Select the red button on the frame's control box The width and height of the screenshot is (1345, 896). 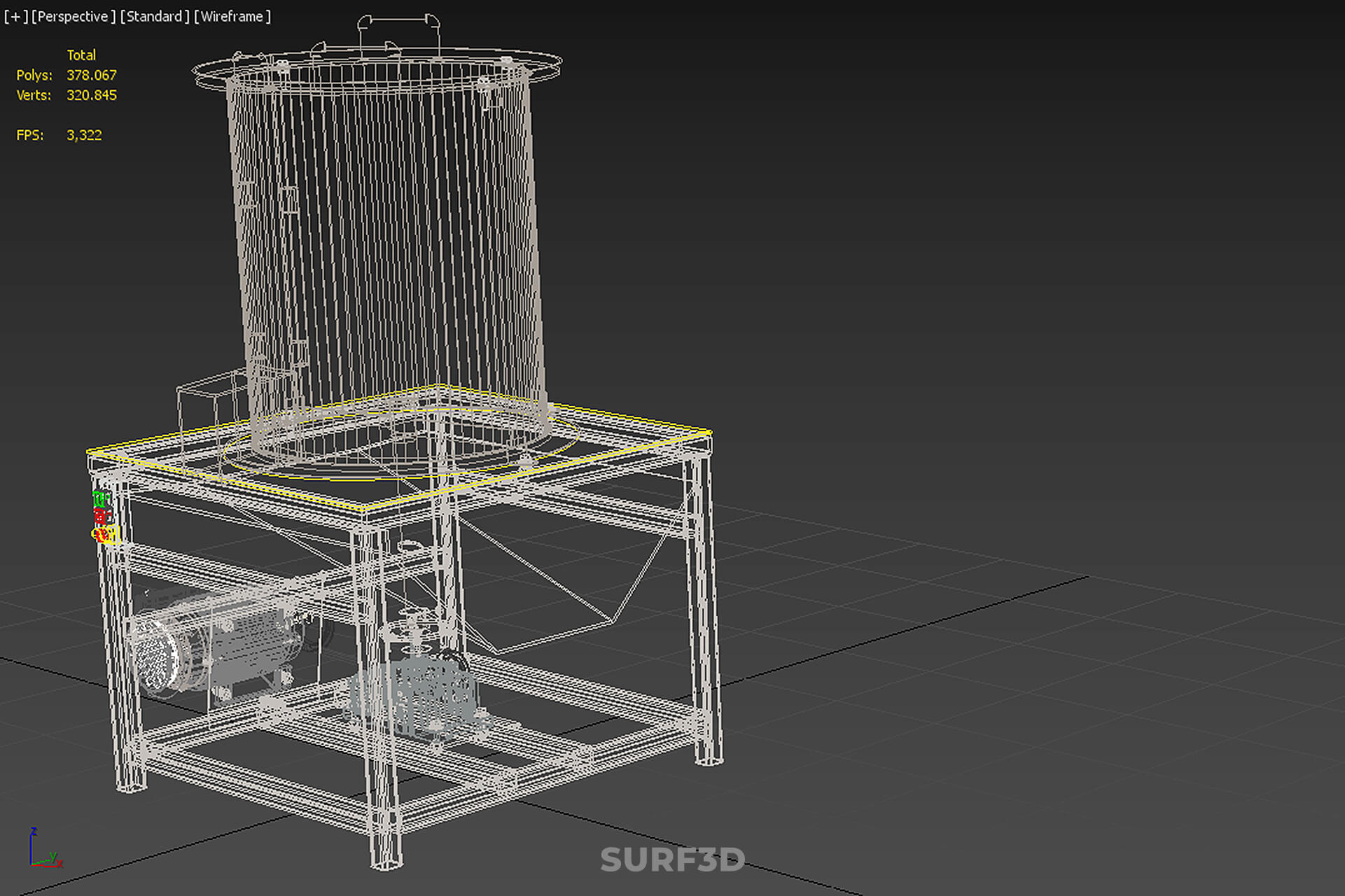coord(102,517)
